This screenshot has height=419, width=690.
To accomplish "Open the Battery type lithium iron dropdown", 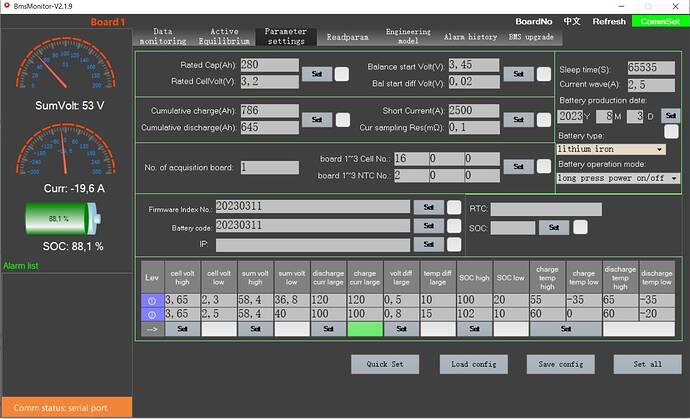I will (611, 149).
